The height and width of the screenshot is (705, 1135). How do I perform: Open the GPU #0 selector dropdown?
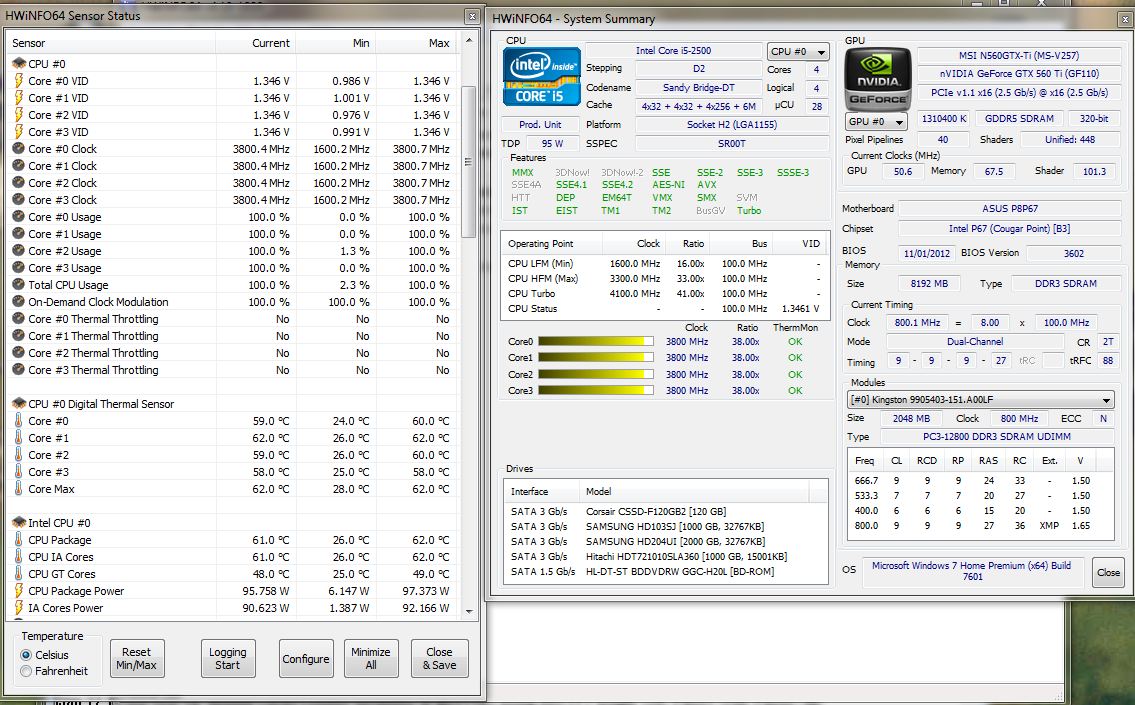[876, 122]
